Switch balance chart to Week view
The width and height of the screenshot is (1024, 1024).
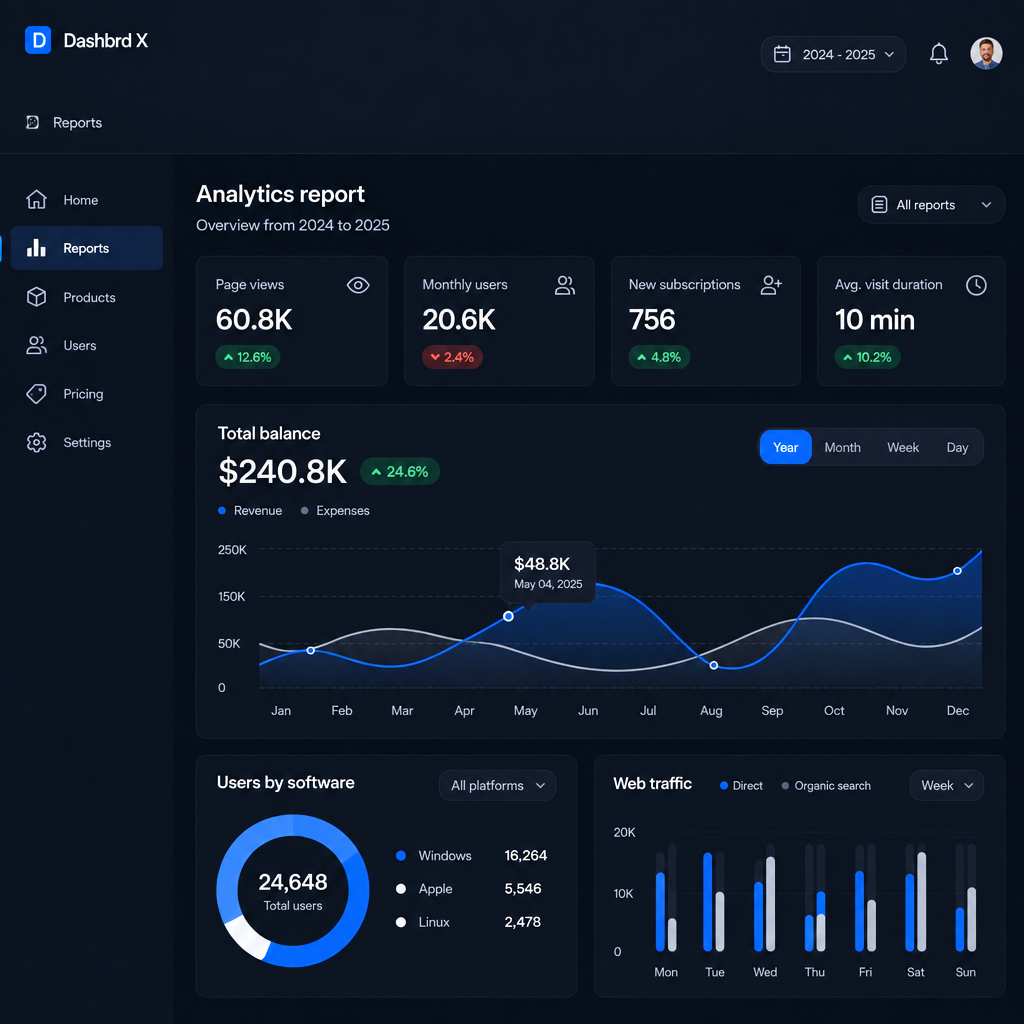click(x=903, y=447)
